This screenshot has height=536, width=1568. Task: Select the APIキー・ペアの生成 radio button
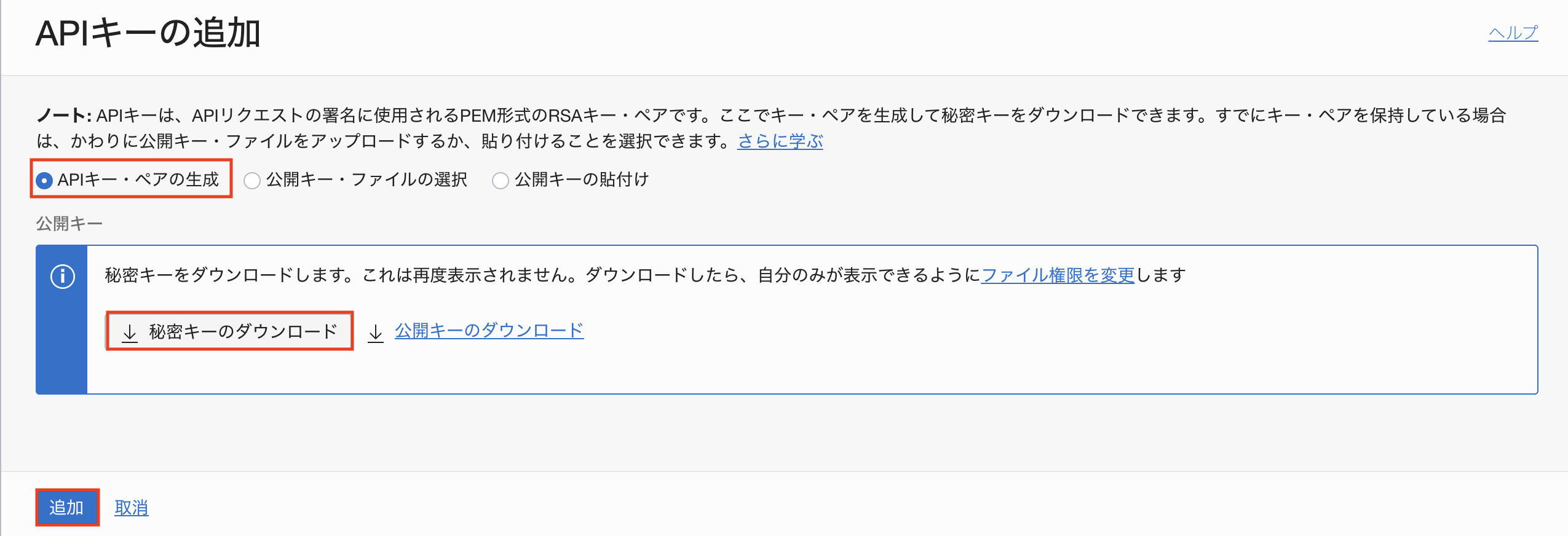click(x=44, y=180)
